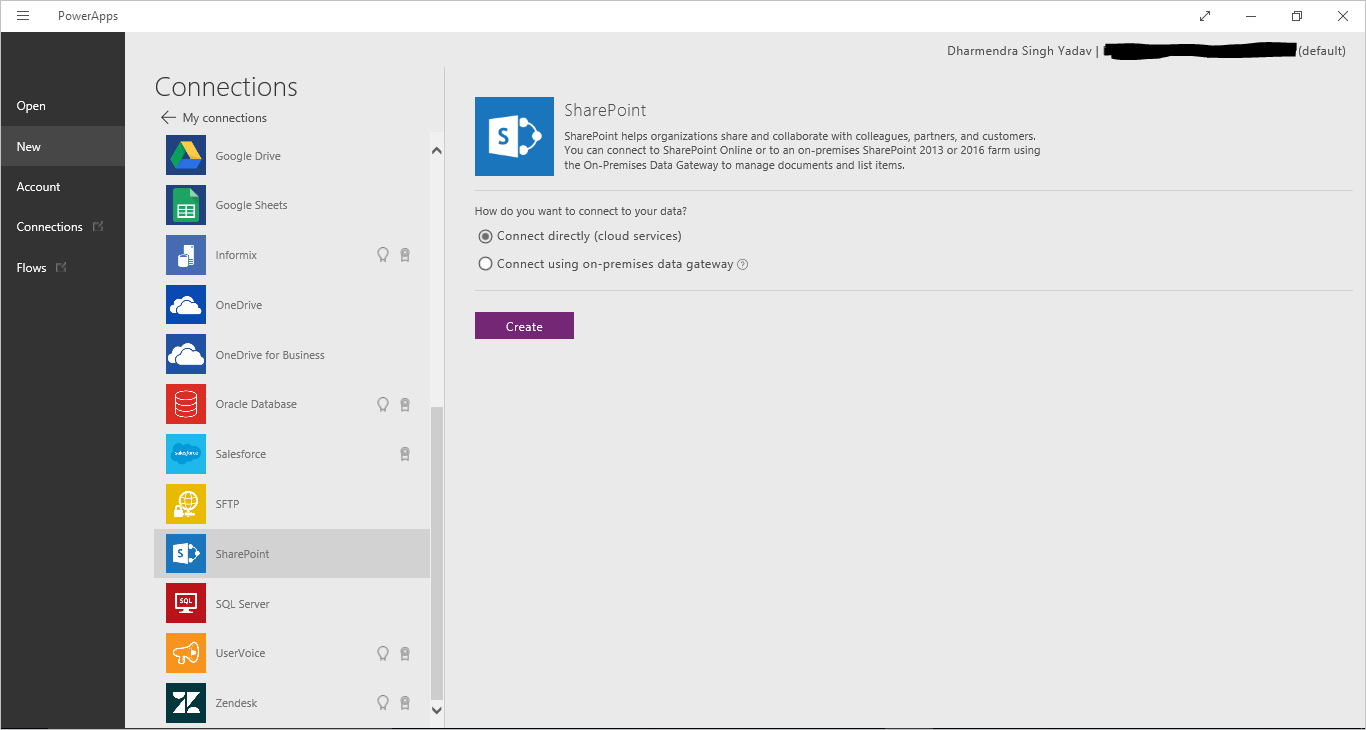Select the SQL Server label
The image size is (1366, 730).
[243, 604]
